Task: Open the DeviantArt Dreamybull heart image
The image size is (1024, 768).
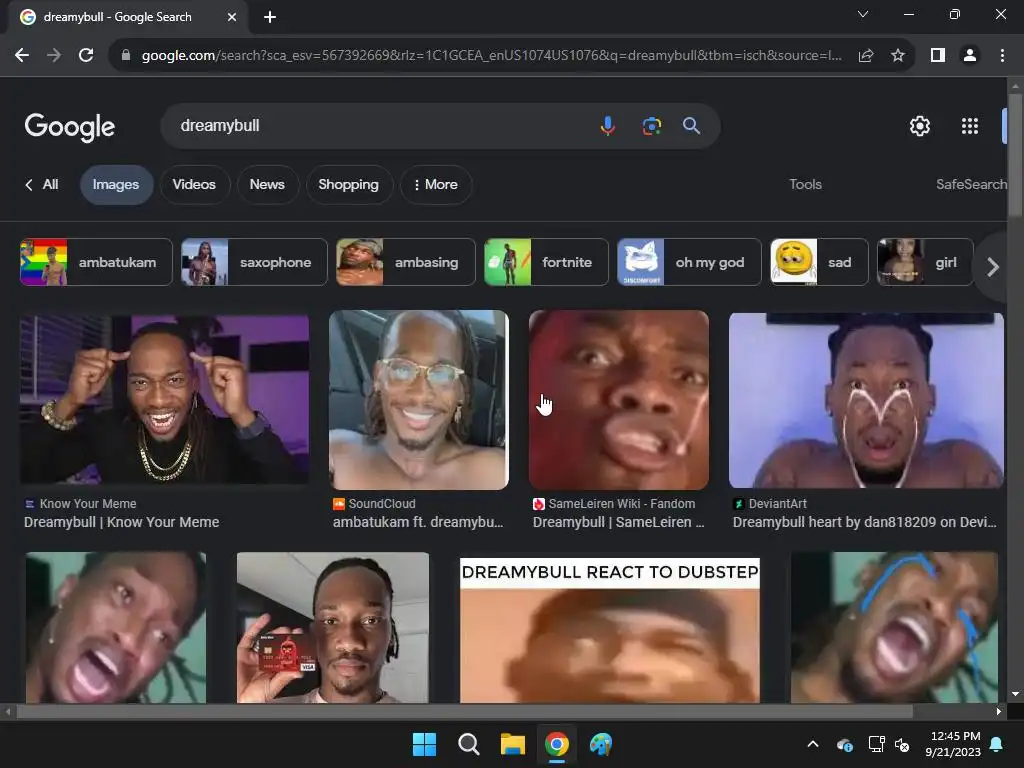Action: coord(866,400)
